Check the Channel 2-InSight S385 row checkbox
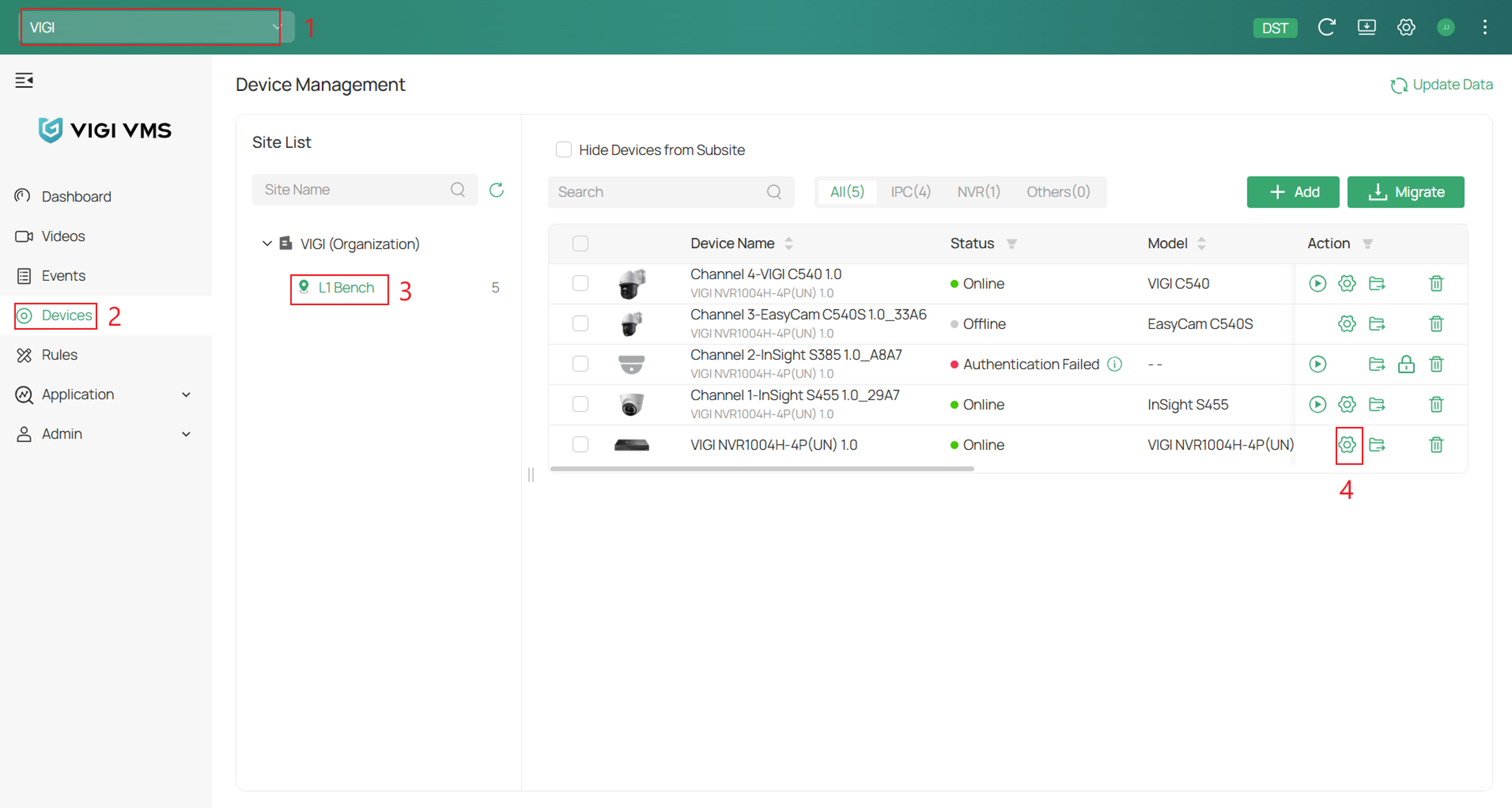 (581, 364)
